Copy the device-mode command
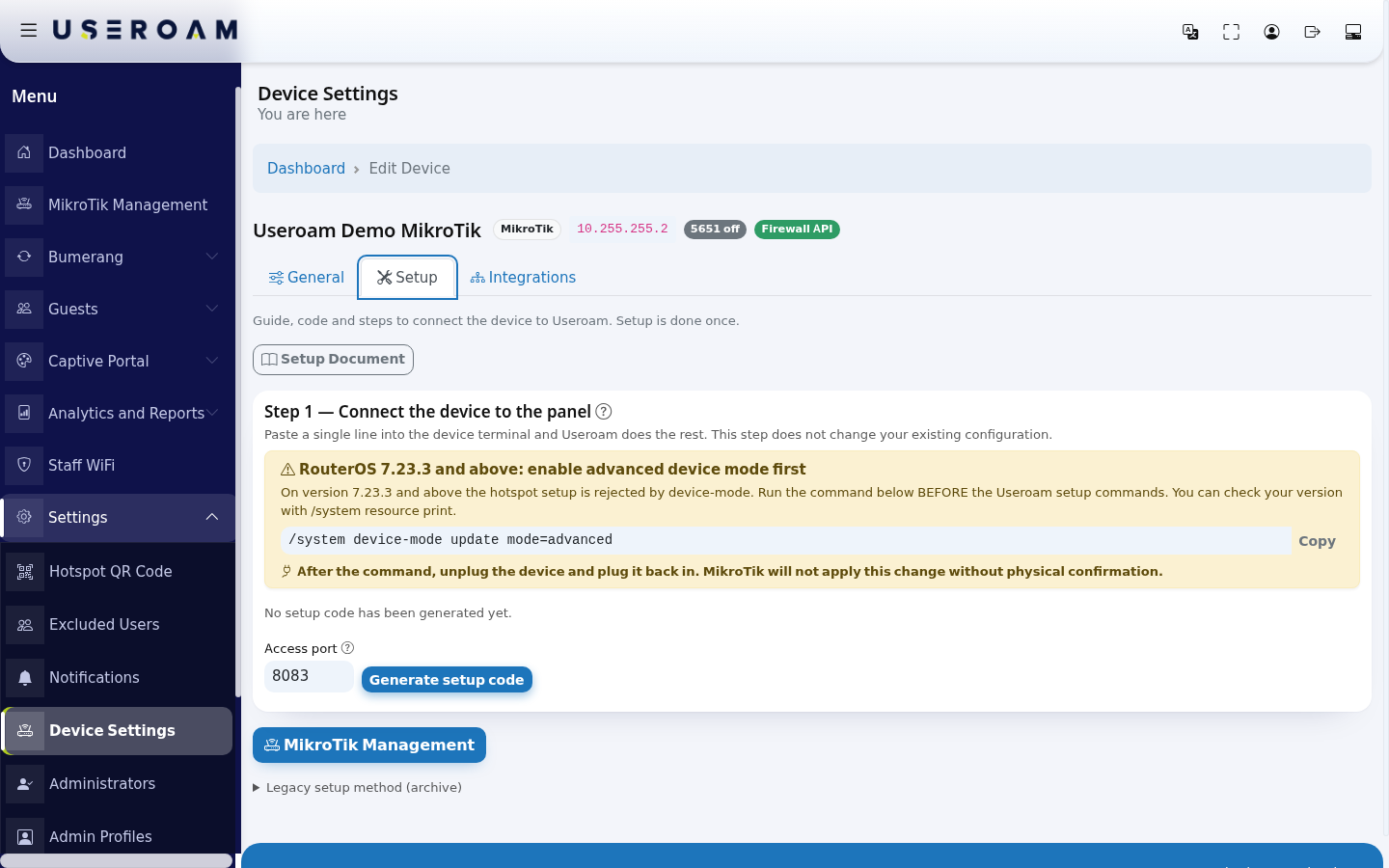The image size is (1389, 868). coord(1317,541)
